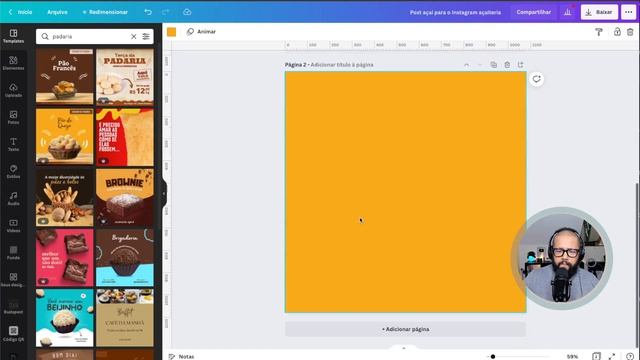640x360 pixels.
Task: Click the '+ Adicionar página' button
Action: pyautogui.click(x=405, y=329)
